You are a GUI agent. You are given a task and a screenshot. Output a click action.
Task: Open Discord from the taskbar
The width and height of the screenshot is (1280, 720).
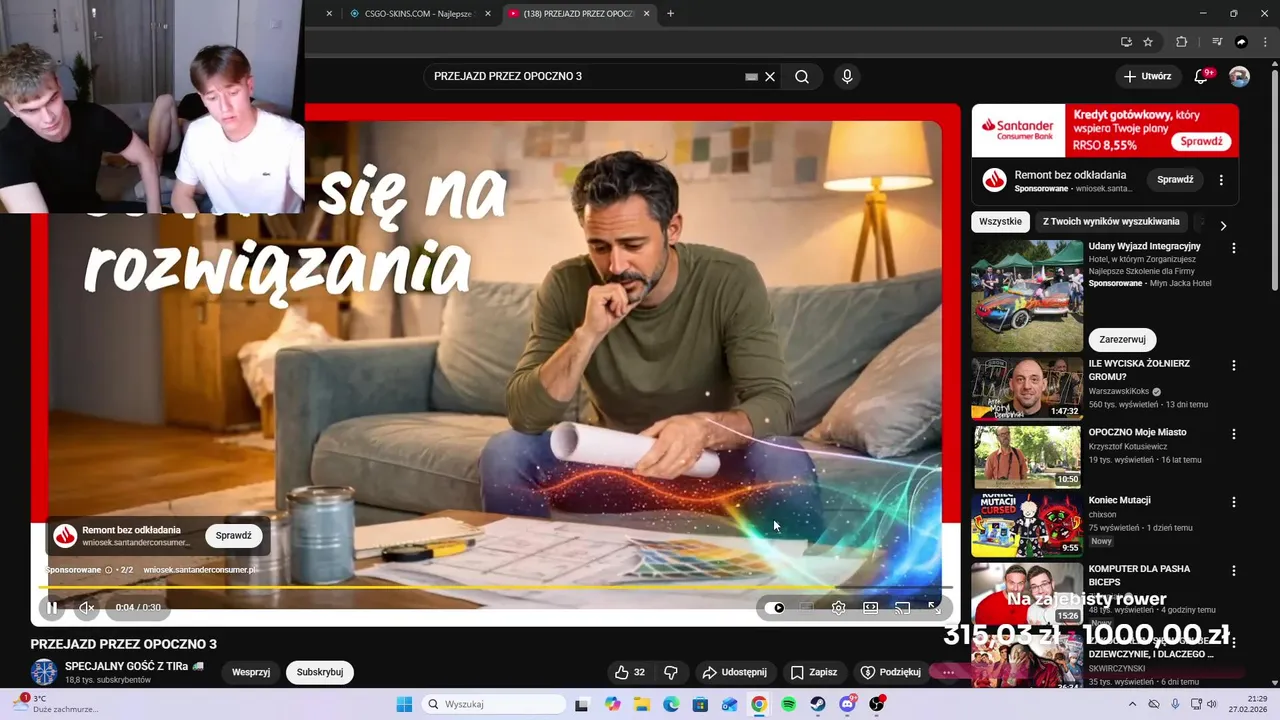pos(848,704)
